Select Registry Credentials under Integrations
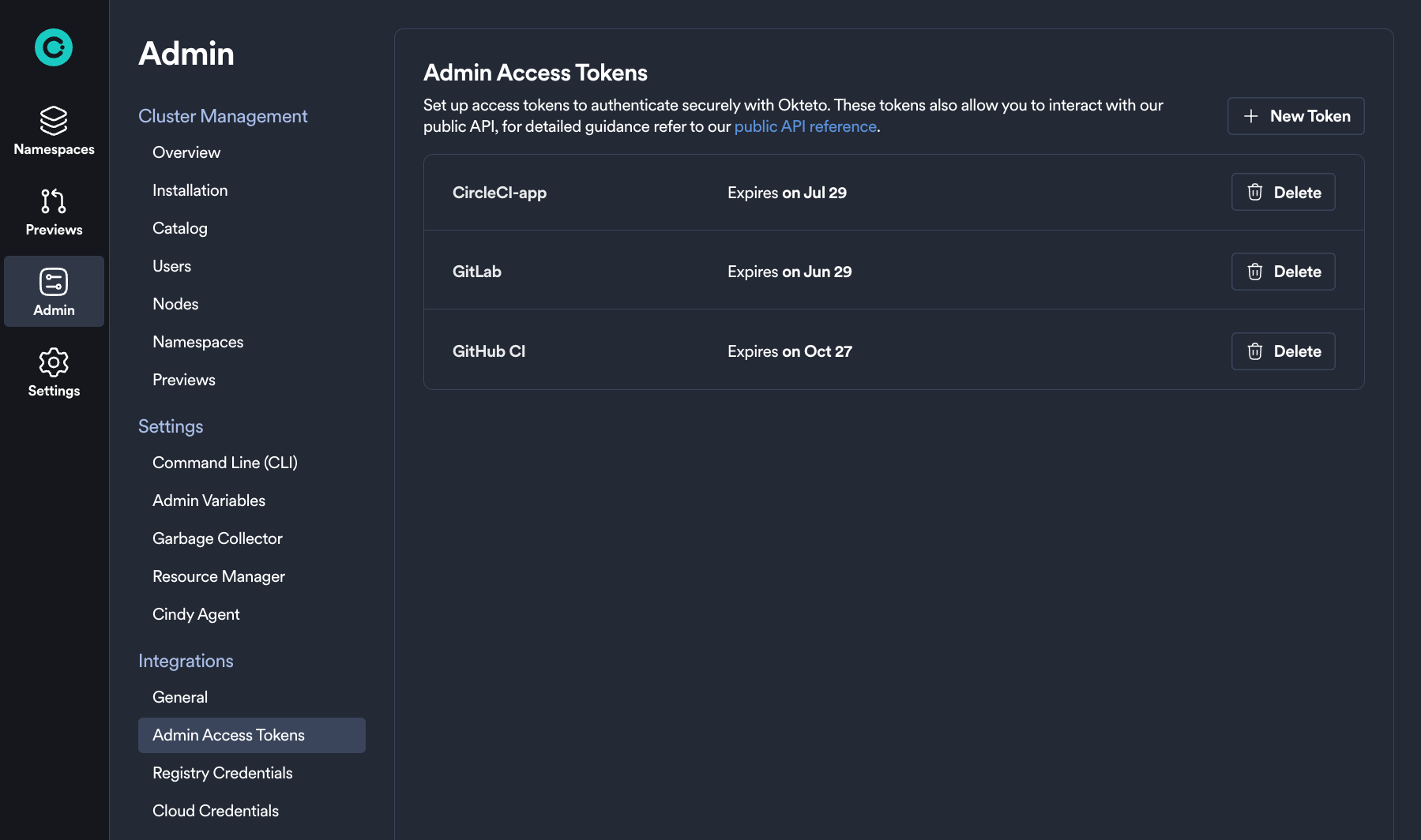 pos(222,772)
